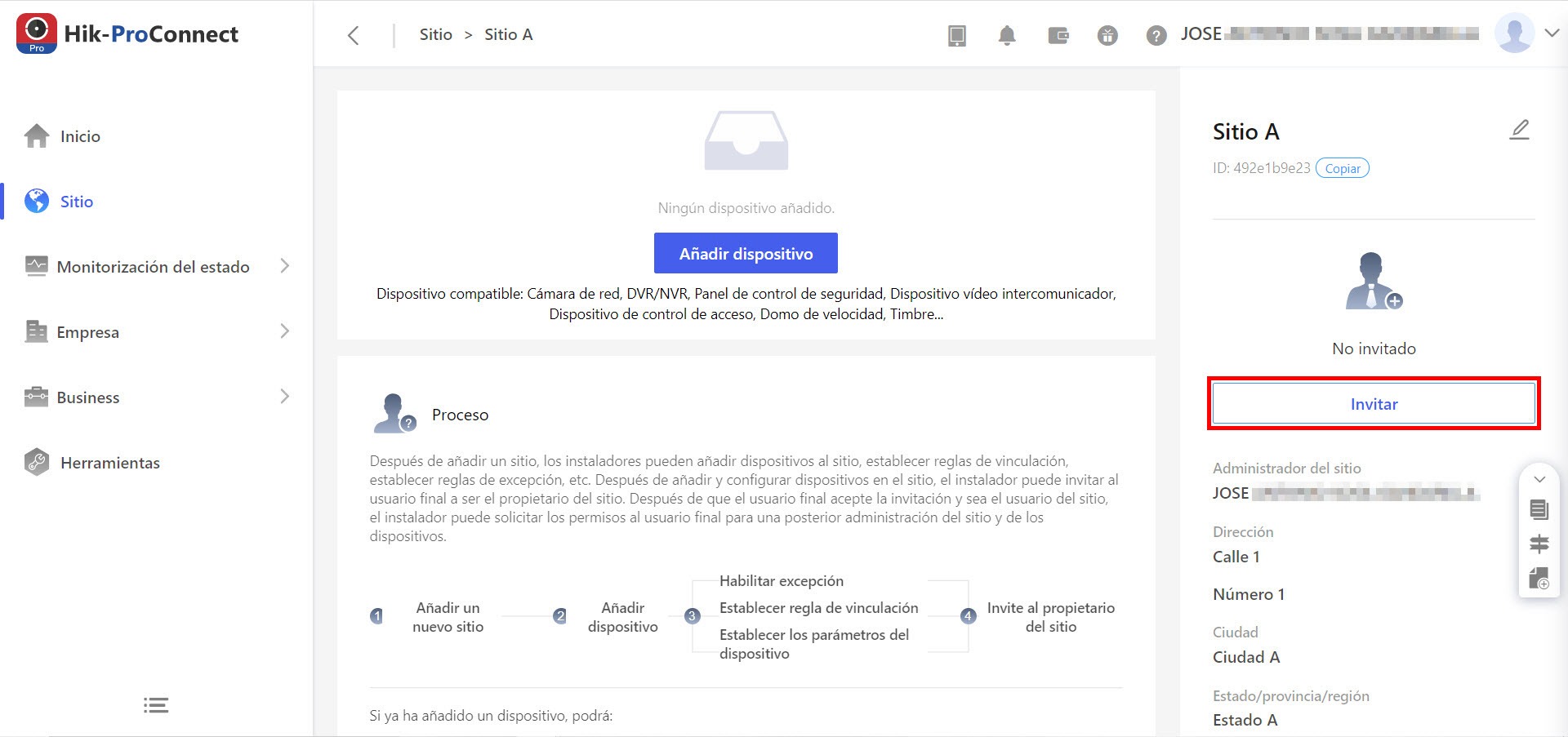Open the floating document list icon
Screen dimensions: 1568x737
1539,510
